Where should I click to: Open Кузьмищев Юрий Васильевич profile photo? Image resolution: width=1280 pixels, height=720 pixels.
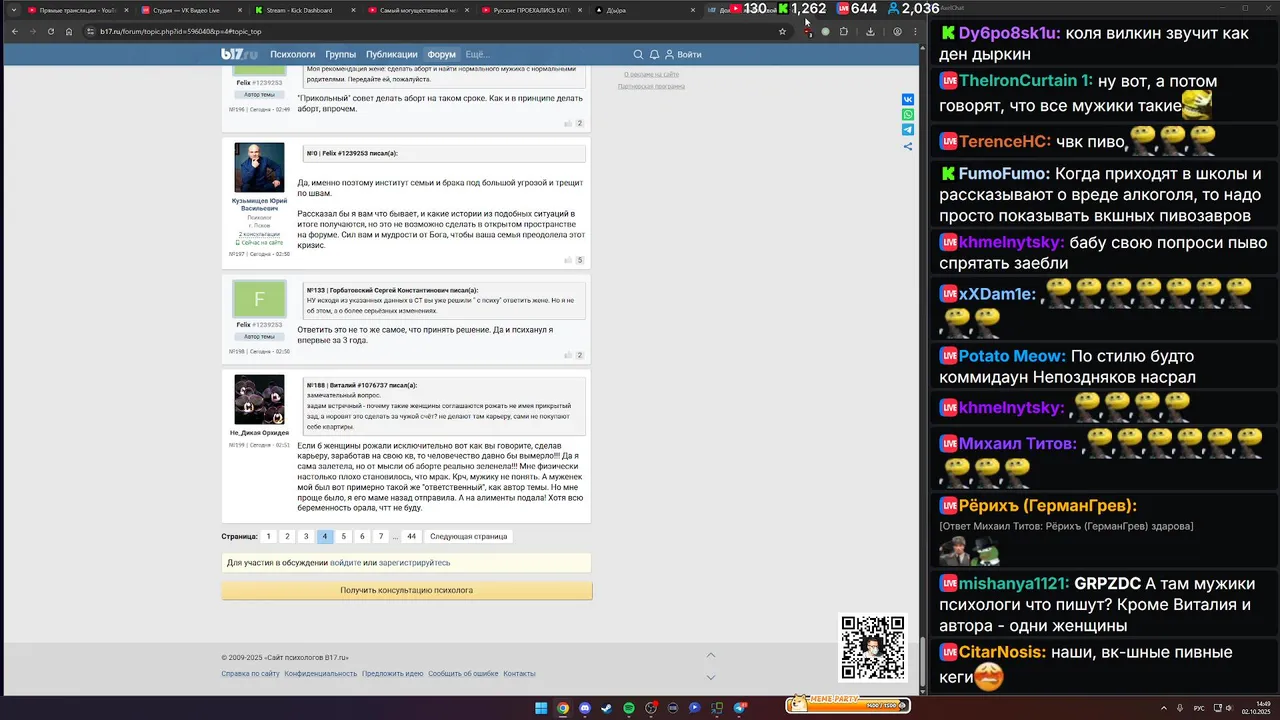259,167
